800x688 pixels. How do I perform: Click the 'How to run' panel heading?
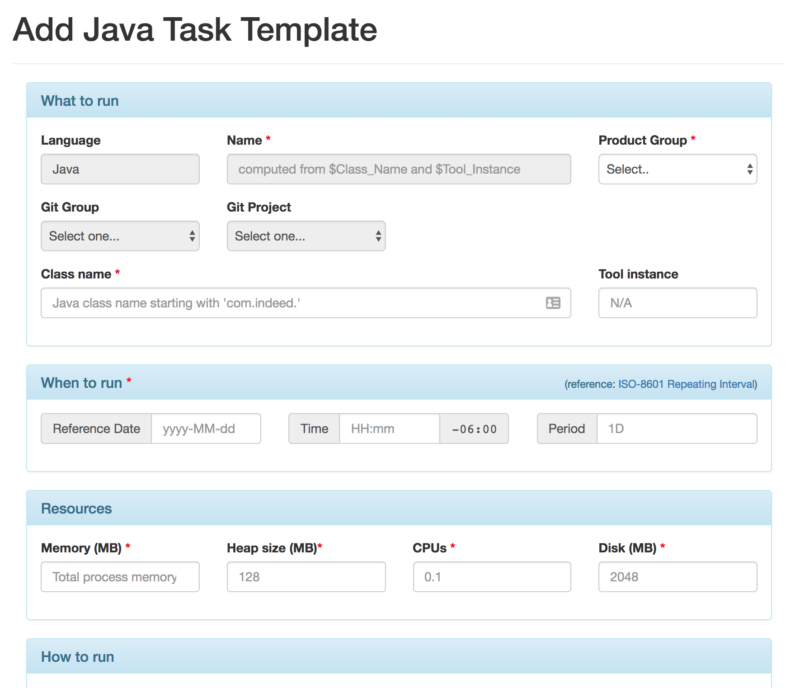[x=399, y=656]
